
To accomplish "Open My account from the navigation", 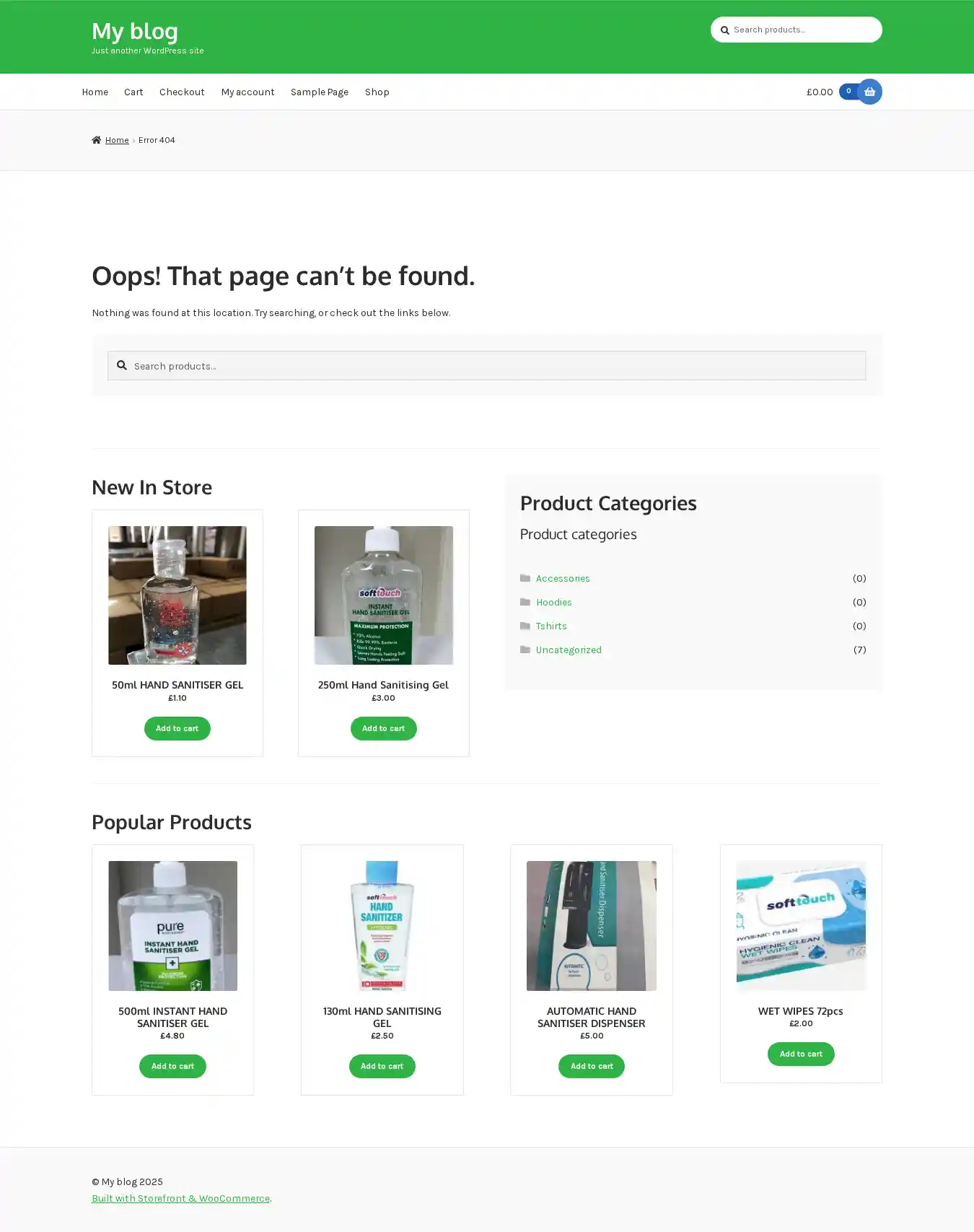I will coord(247,92).
